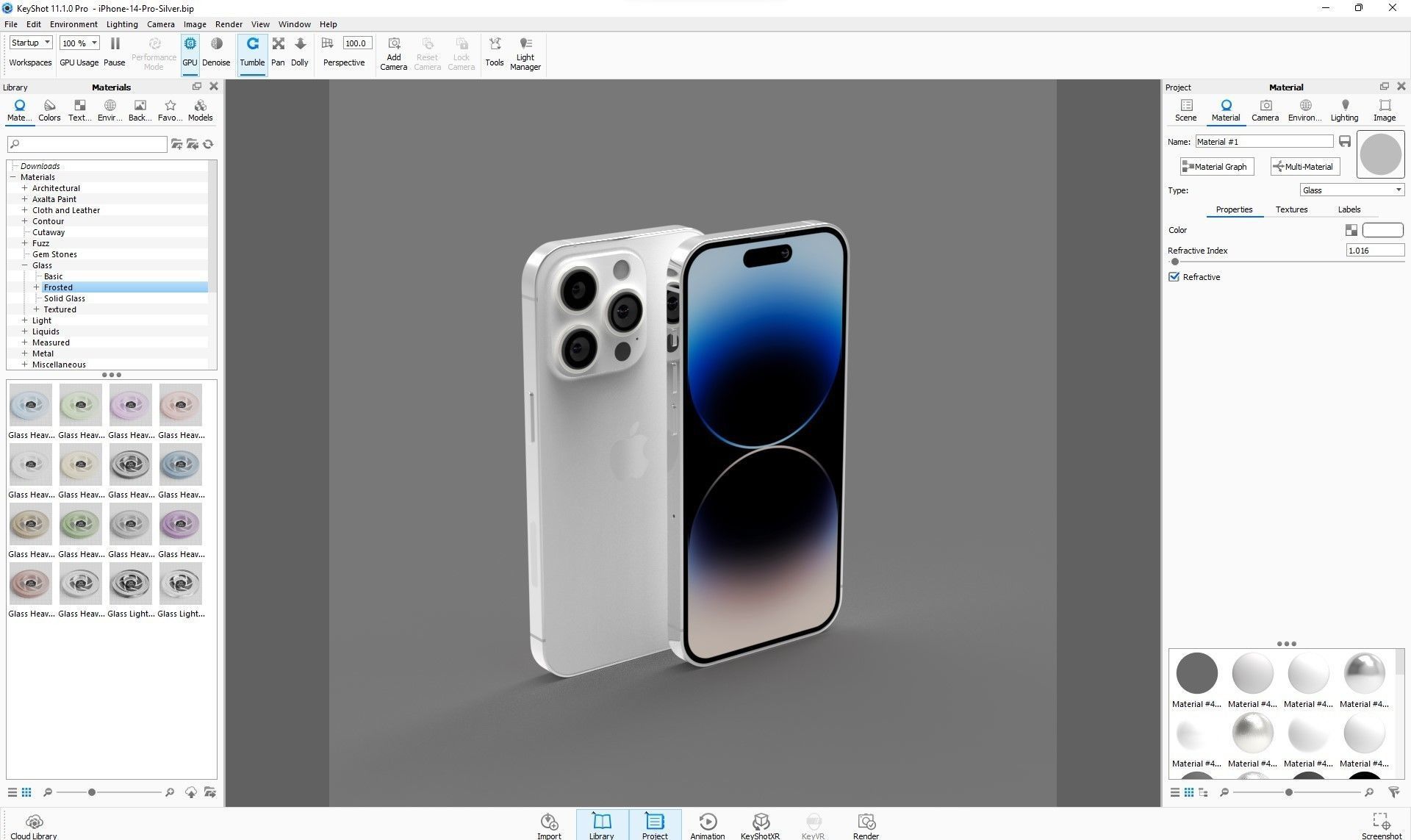Click the Multi-Material button
Screen dimensions: 1411x840
1304,167
